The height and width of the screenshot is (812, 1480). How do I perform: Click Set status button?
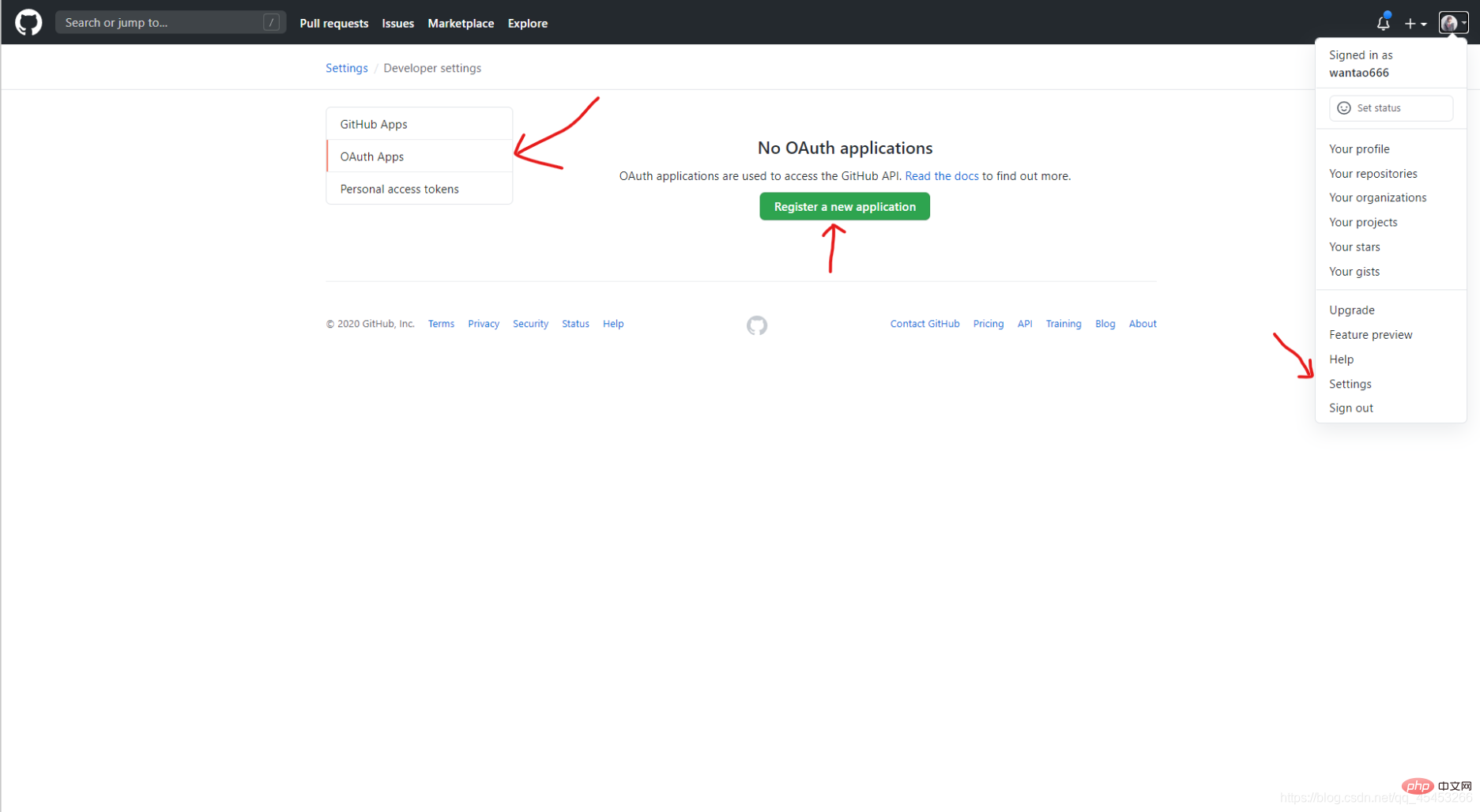pyautogui.click(x=1391, y=108)
